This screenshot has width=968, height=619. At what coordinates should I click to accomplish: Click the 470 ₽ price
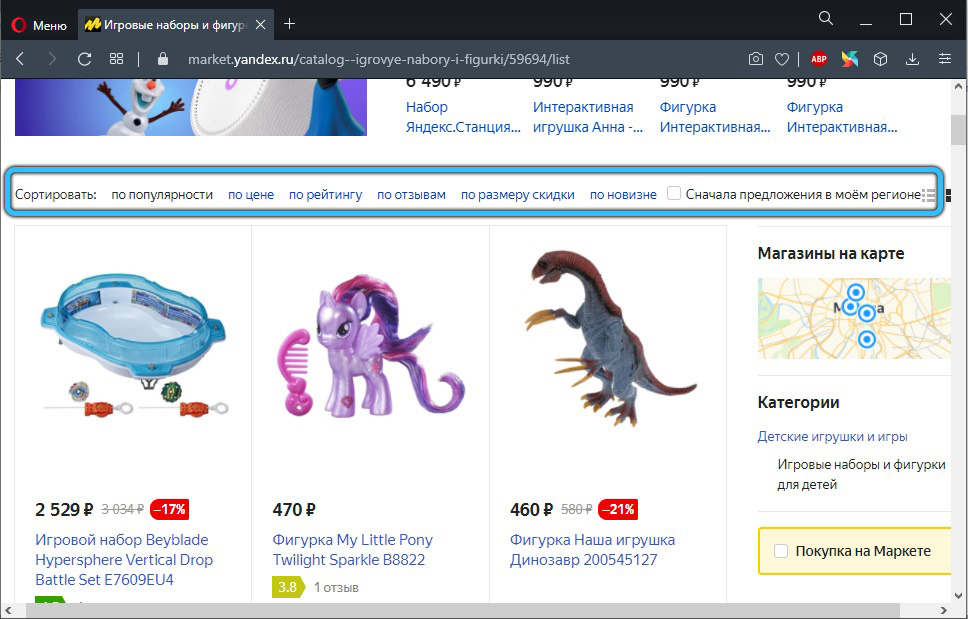pos(294,510)
